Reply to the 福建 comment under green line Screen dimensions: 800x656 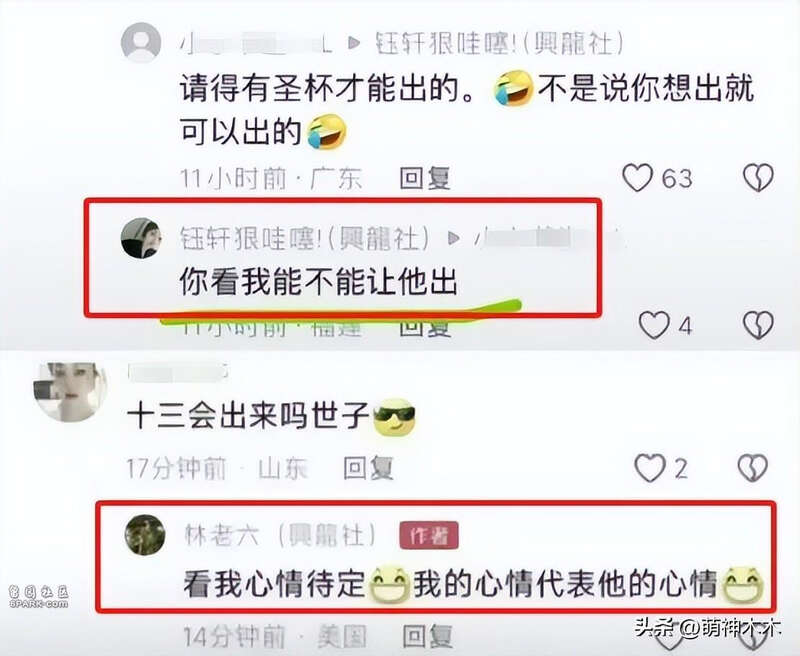[x=424, y=326]
